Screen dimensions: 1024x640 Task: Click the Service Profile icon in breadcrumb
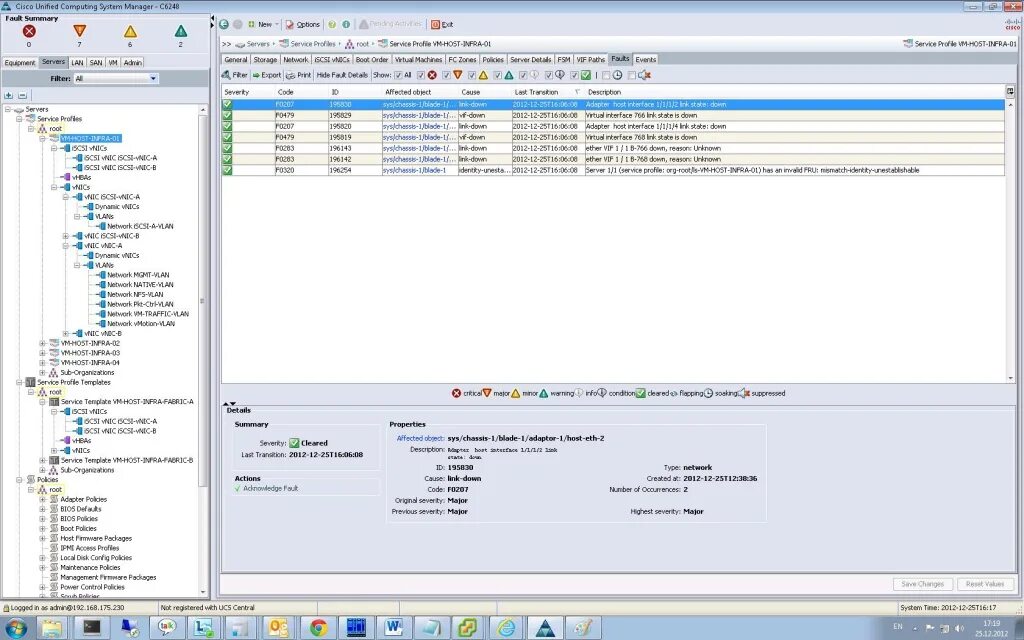pyautogui.click(x=382, y=44)
